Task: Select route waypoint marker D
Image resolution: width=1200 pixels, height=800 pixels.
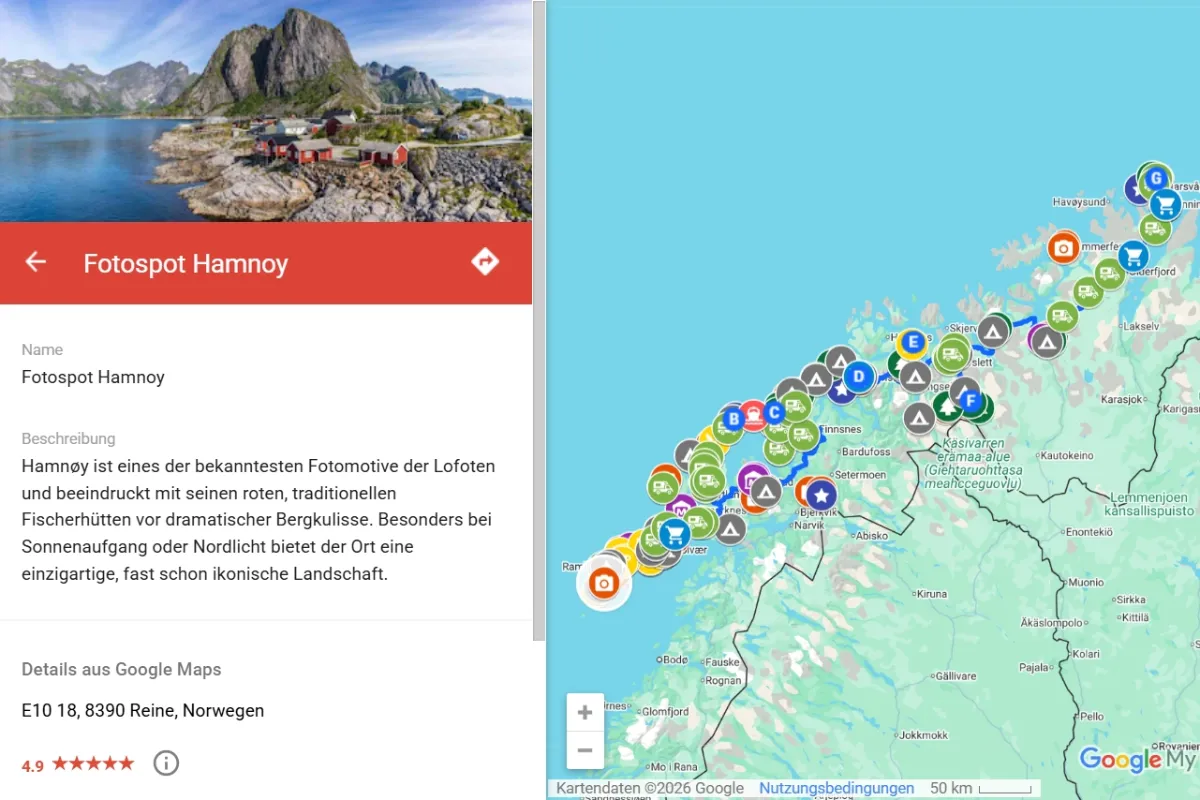Action: point(858,378)
